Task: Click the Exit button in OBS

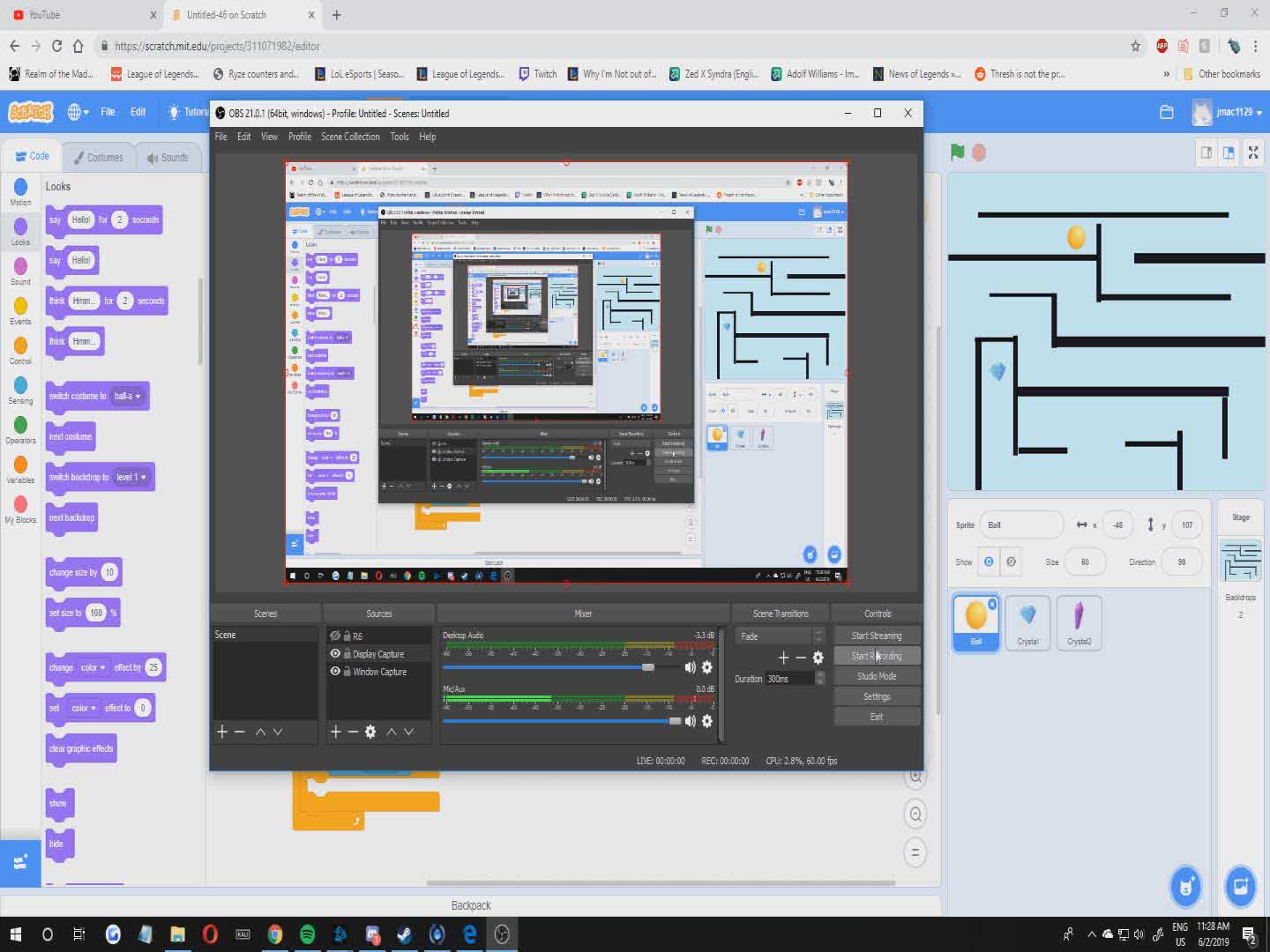Action: tap(877, 717)
